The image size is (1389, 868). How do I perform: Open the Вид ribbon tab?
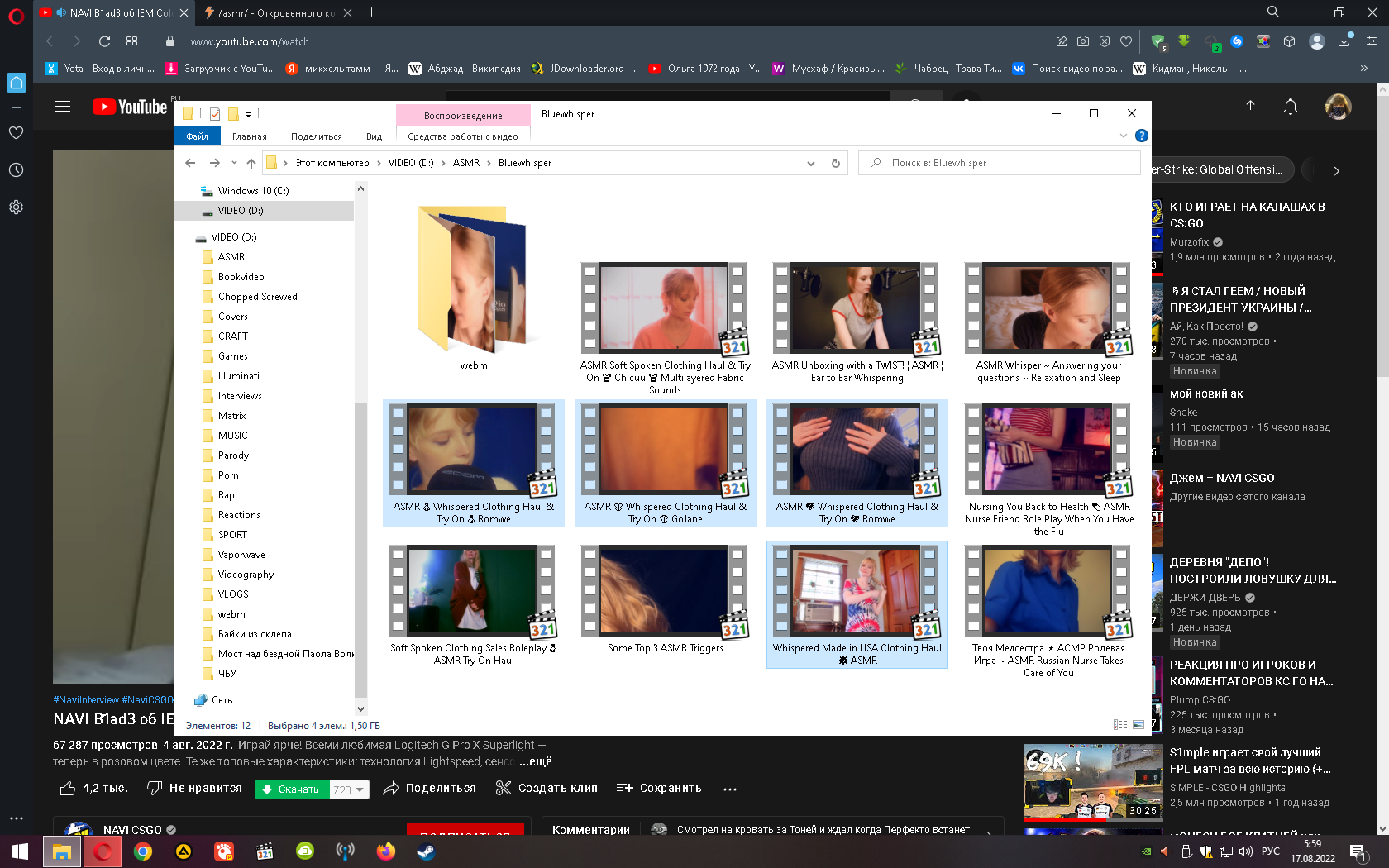[374, 136]
